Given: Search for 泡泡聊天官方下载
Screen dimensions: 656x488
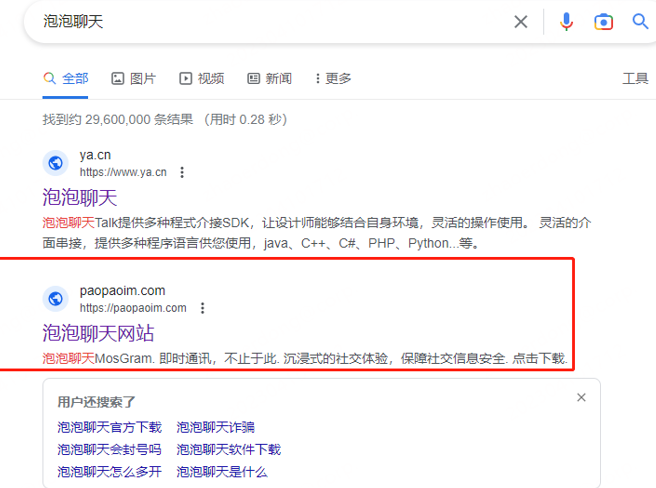Looking at the screenshot, I should click(x=109, y=427).
